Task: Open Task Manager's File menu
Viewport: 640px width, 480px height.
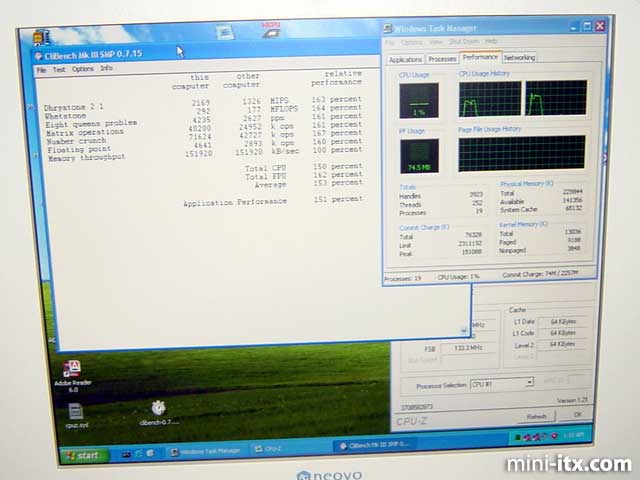Action: (x=389, y=42)
